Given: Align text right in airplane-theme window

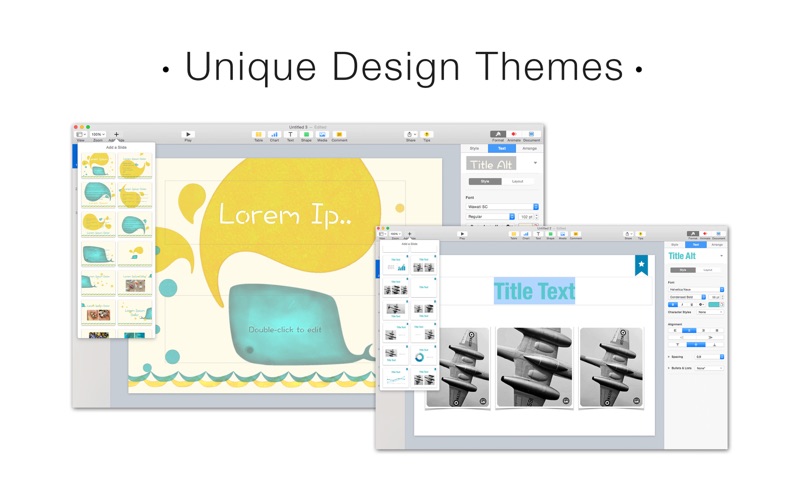Looking at the screenshot, I should [x=704, y=331].
